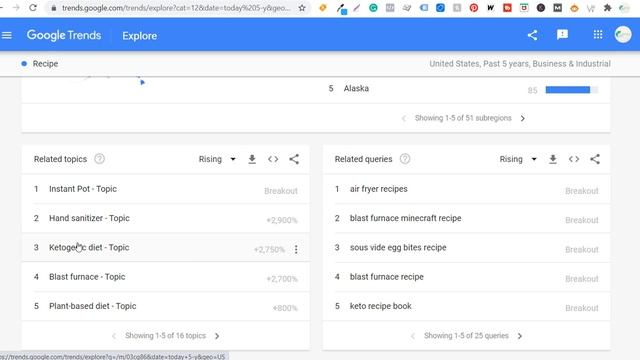Open Rising dropdown in Related topics
Viewport: 640px width, 360px height.
217,159
